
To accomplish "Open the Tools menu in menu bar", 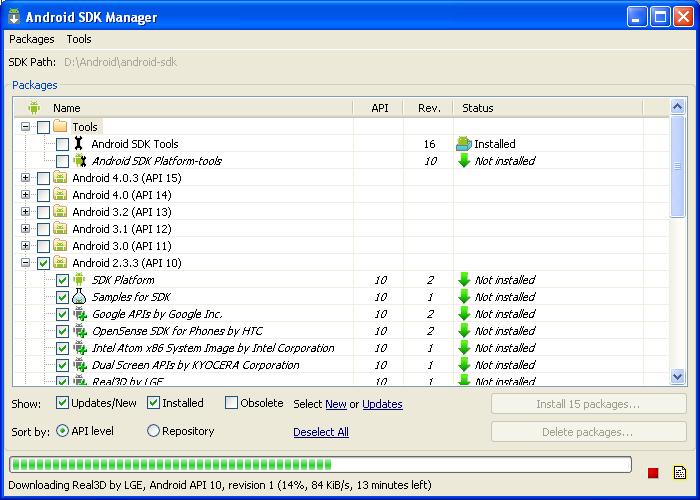I will click(x=79, y=39).
